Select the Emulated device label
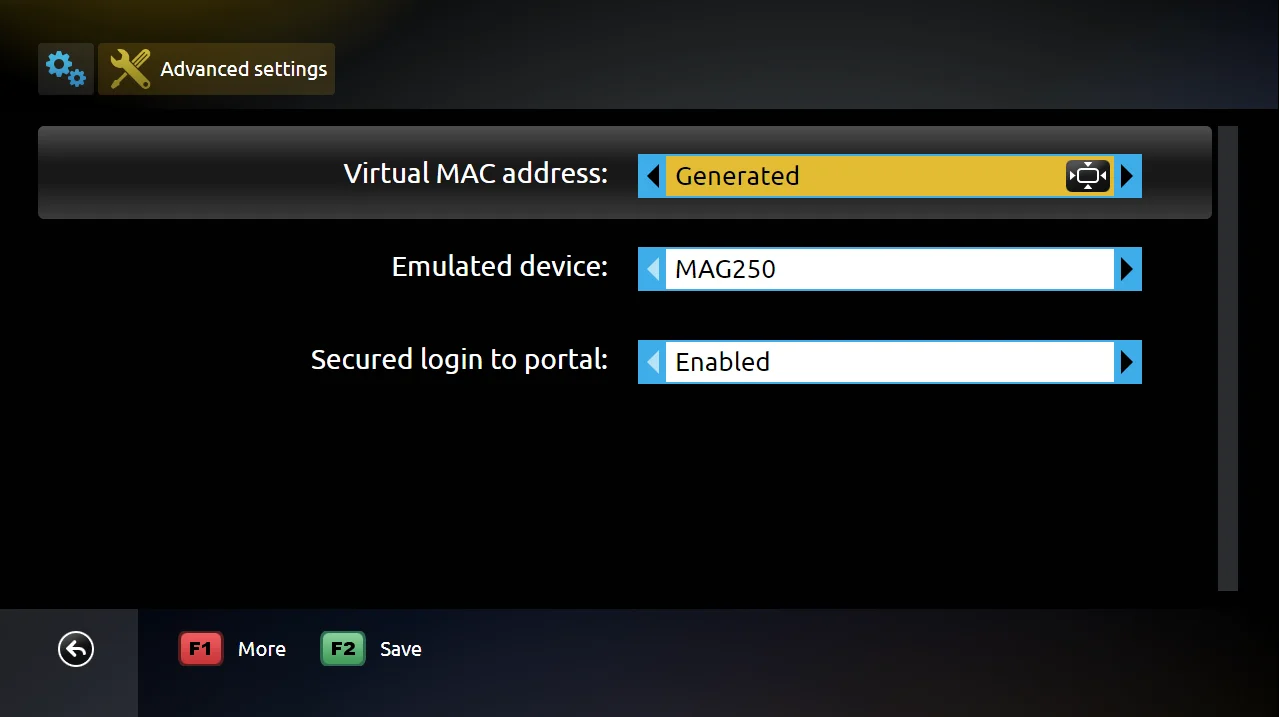 click(500, 267)
